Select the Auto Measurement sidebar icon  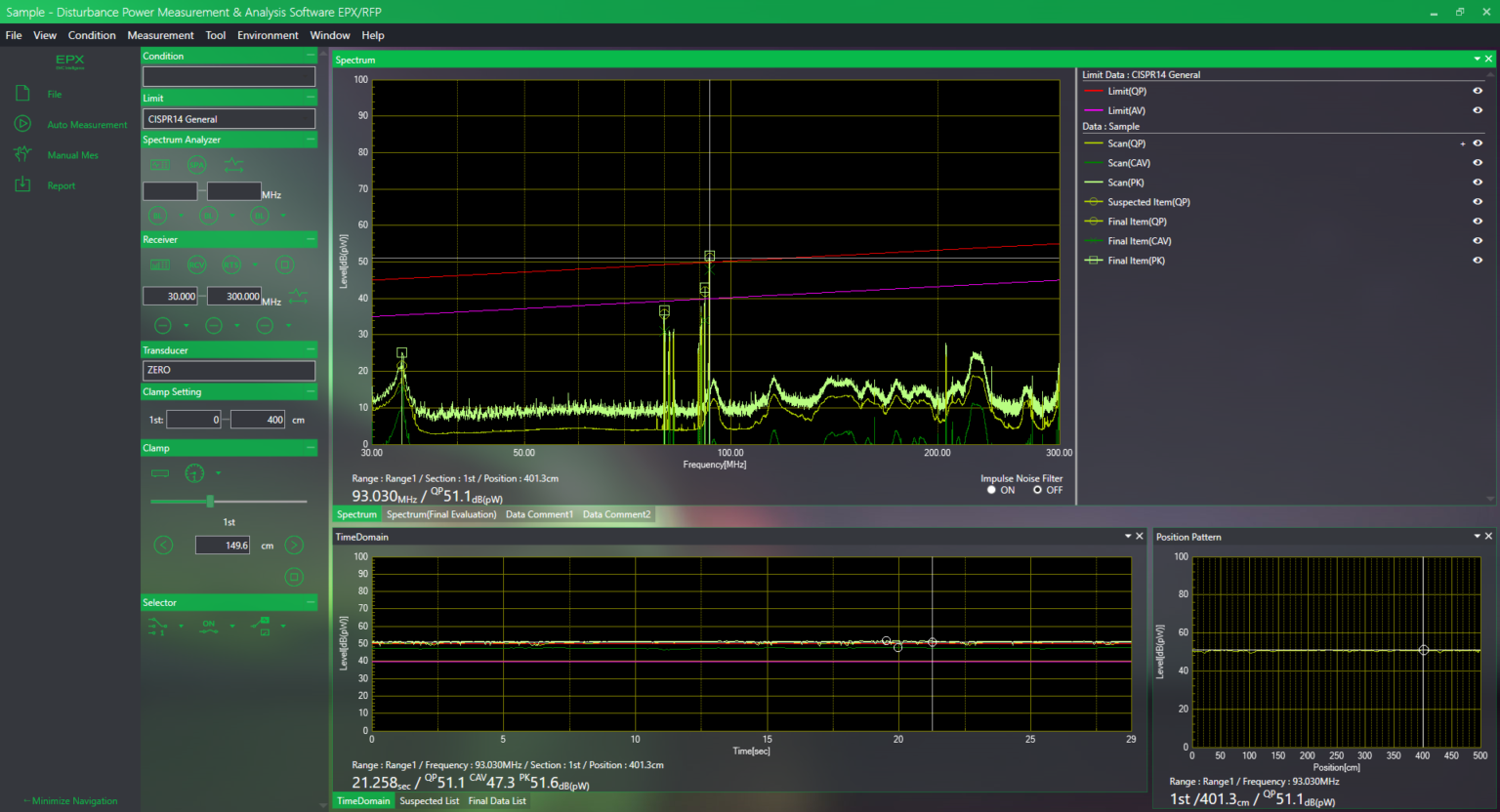point(21,124)
